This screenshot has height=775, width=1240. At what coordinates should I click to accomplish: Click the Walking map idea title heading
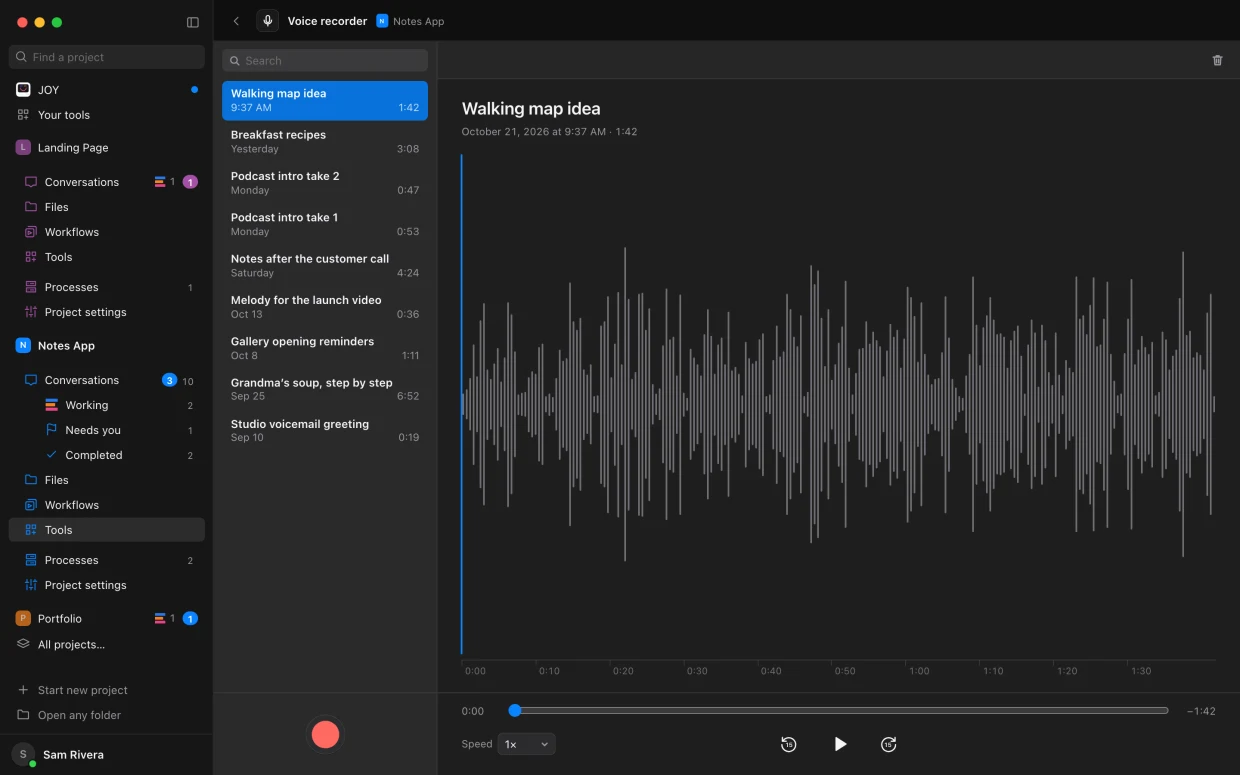click(531, 109)
